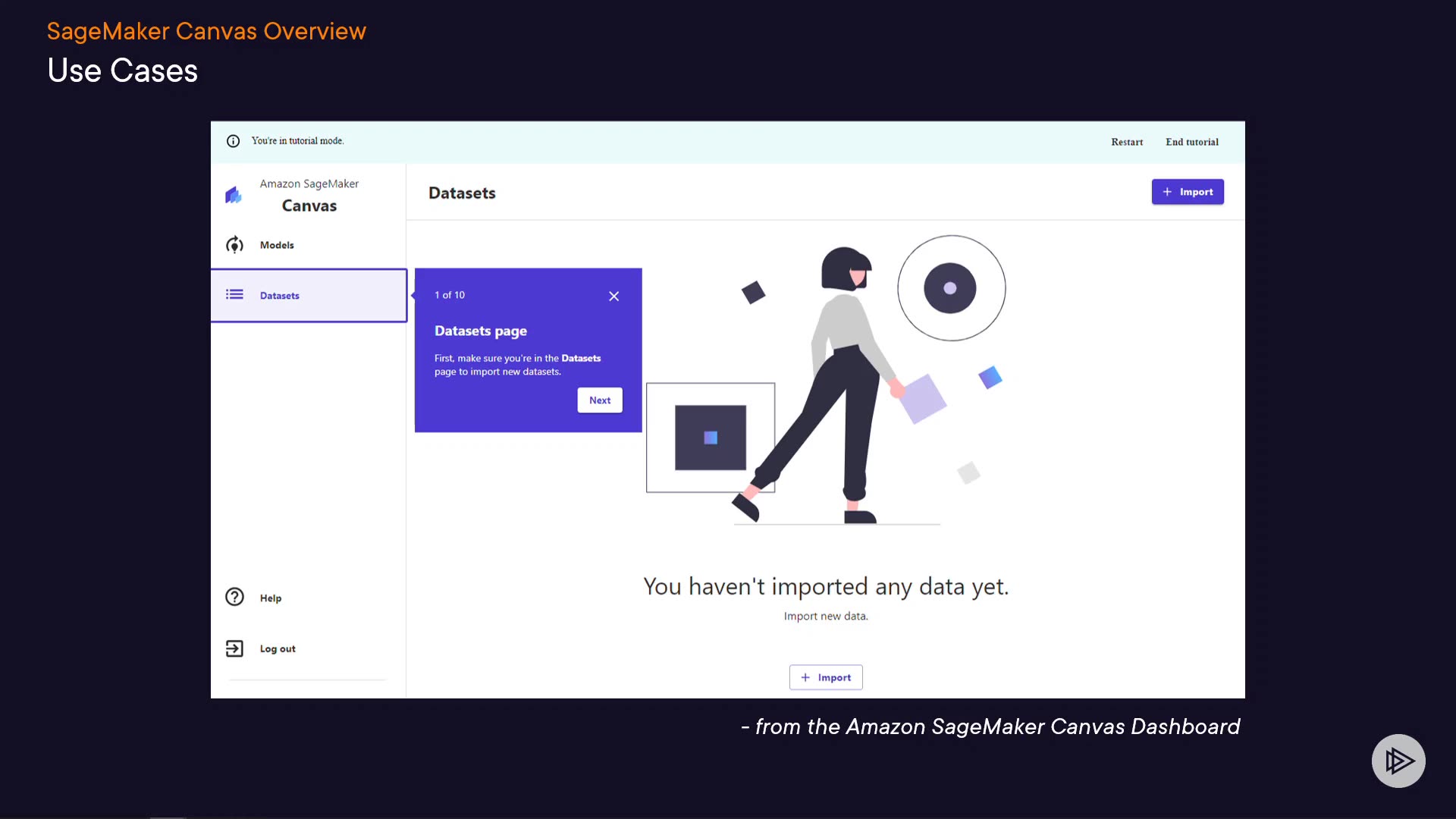
Task: Open the Models menu item
Action: [277, 245]
